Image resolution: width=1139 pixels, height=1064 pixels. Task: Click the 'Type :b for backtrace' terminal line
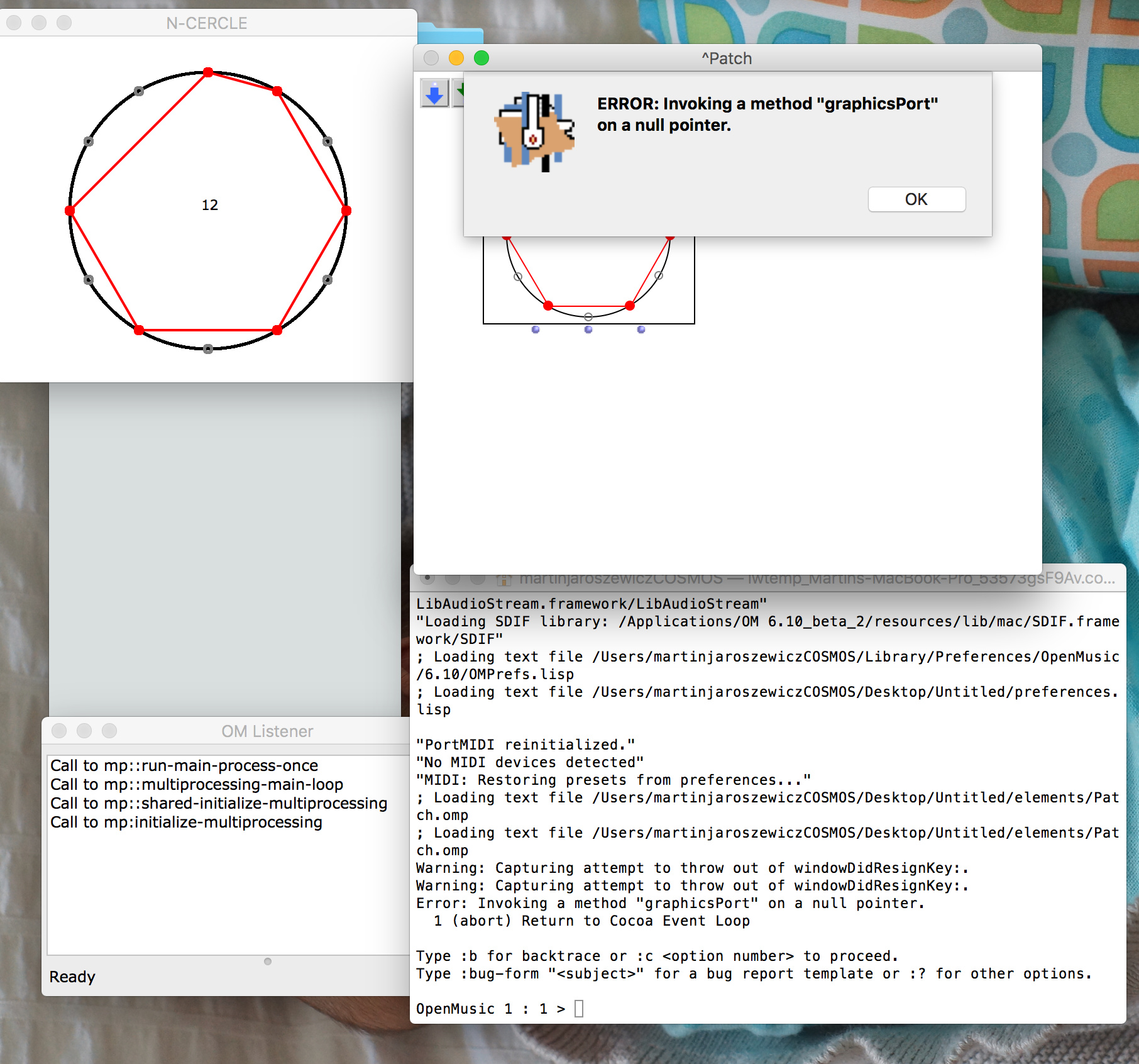pos(657,956)
